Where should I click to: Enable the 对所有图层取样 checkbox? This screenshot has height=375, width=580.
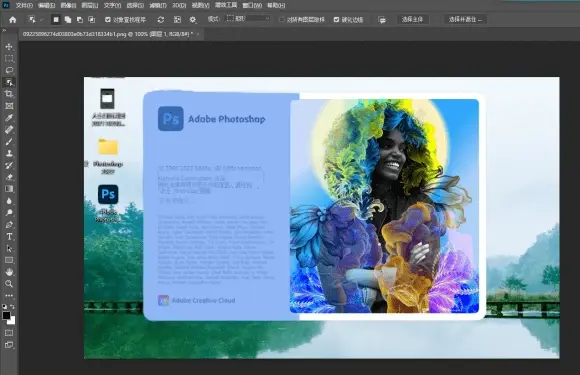pos(282,20)
